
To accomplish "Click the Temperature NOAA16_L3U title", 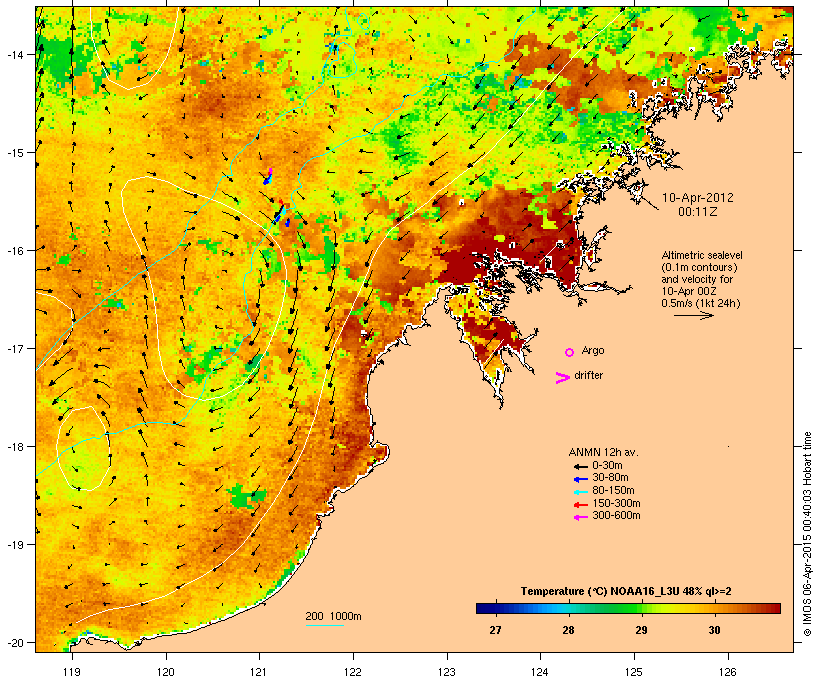I will pyautogui.click(x=626, y=592).
